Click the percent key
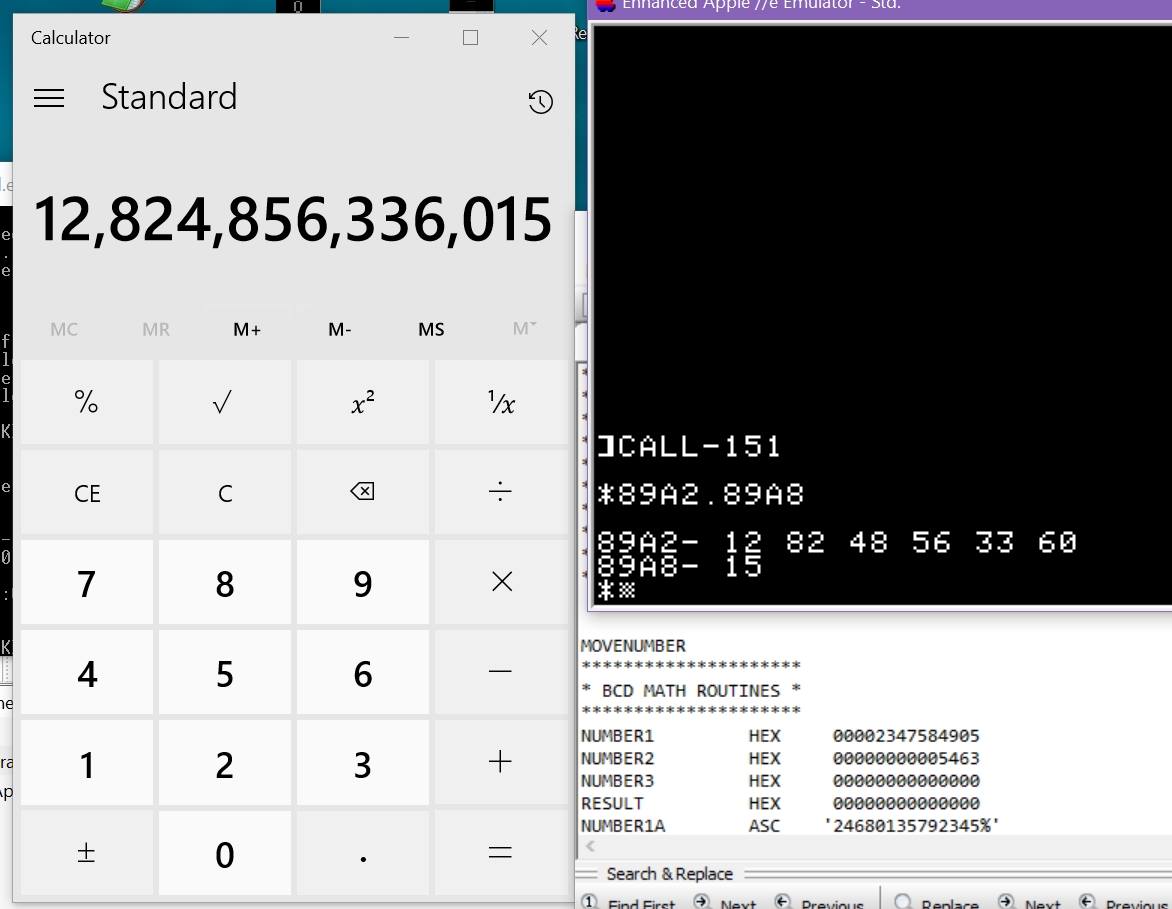1172x909 pixels. (x=87, y=402)
